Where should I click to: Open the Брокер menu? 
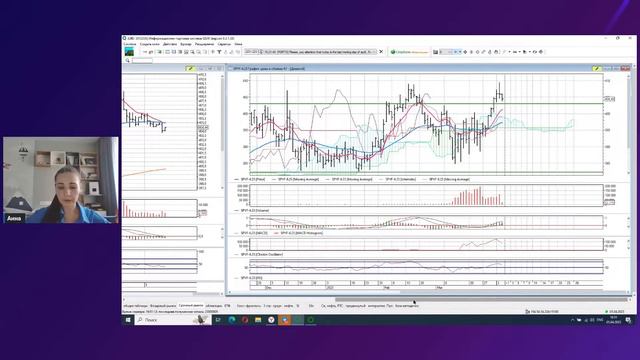point(186,44)
